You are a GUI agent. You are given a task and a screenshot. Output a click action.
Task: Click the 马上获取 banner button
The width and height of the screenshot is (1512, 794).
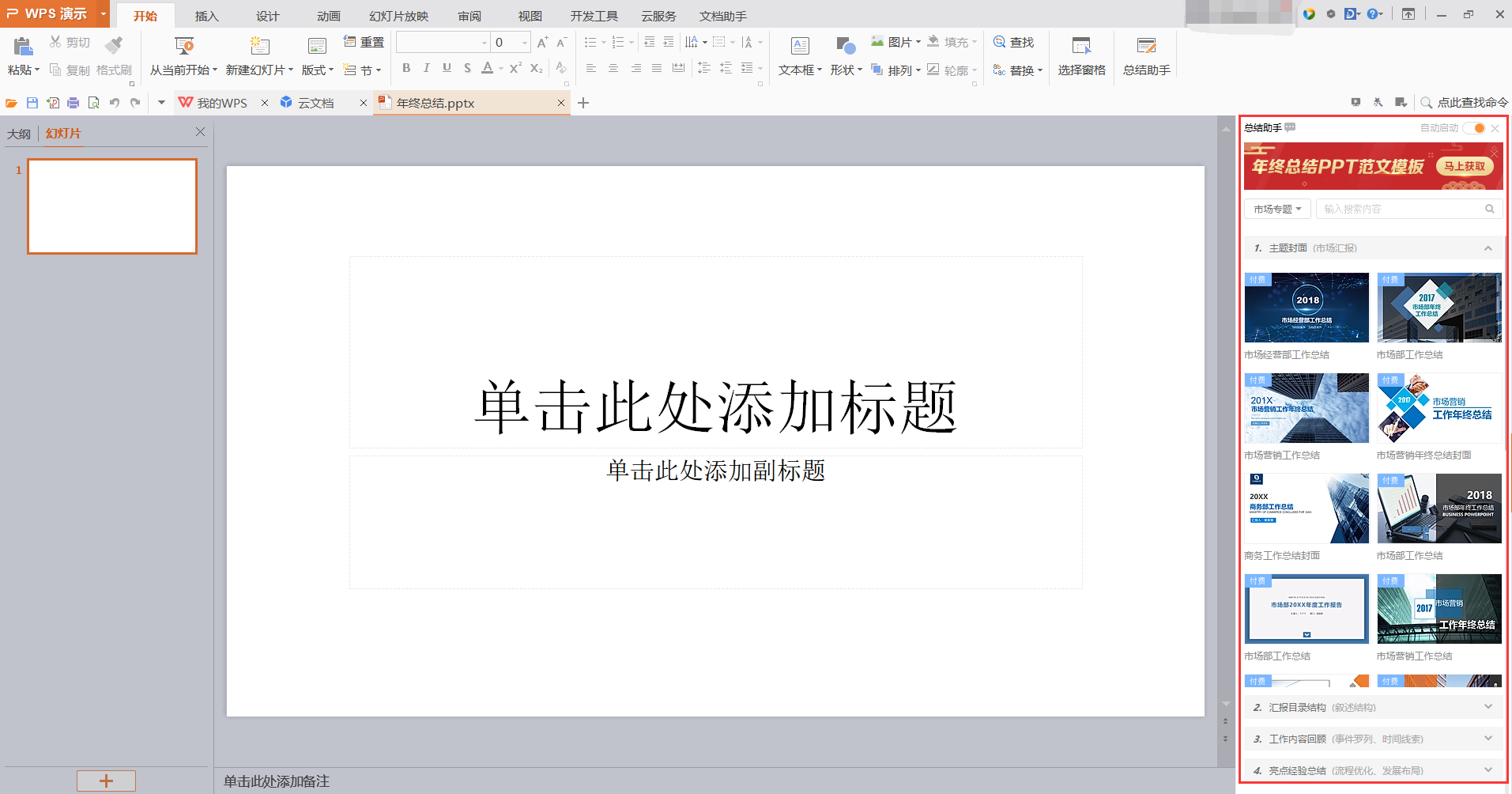pos(1464,166)
